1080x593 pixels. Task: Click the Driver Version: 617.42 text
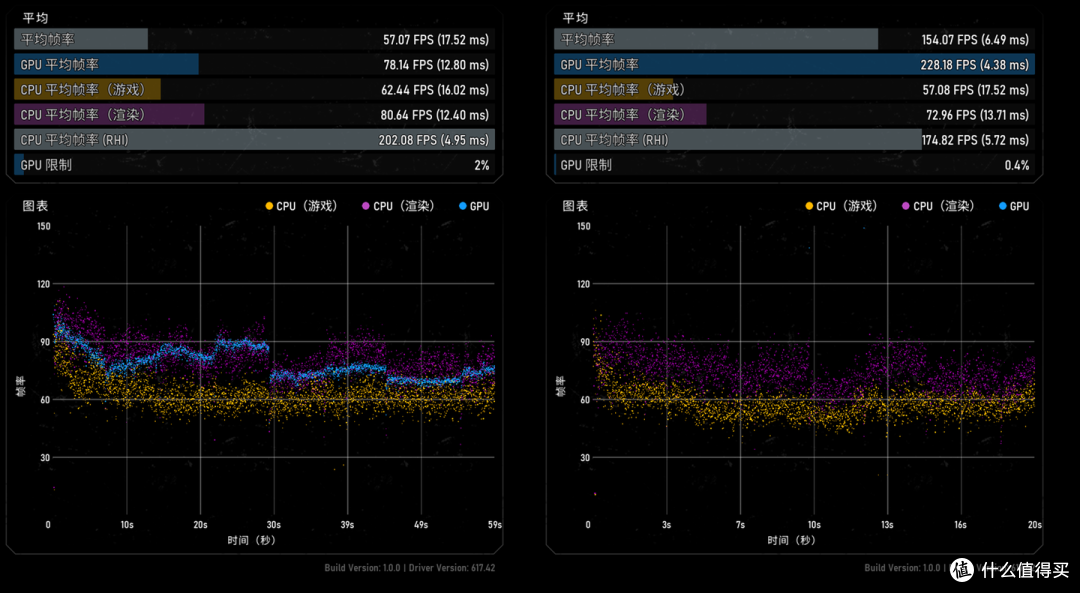(x=452, y=568)
